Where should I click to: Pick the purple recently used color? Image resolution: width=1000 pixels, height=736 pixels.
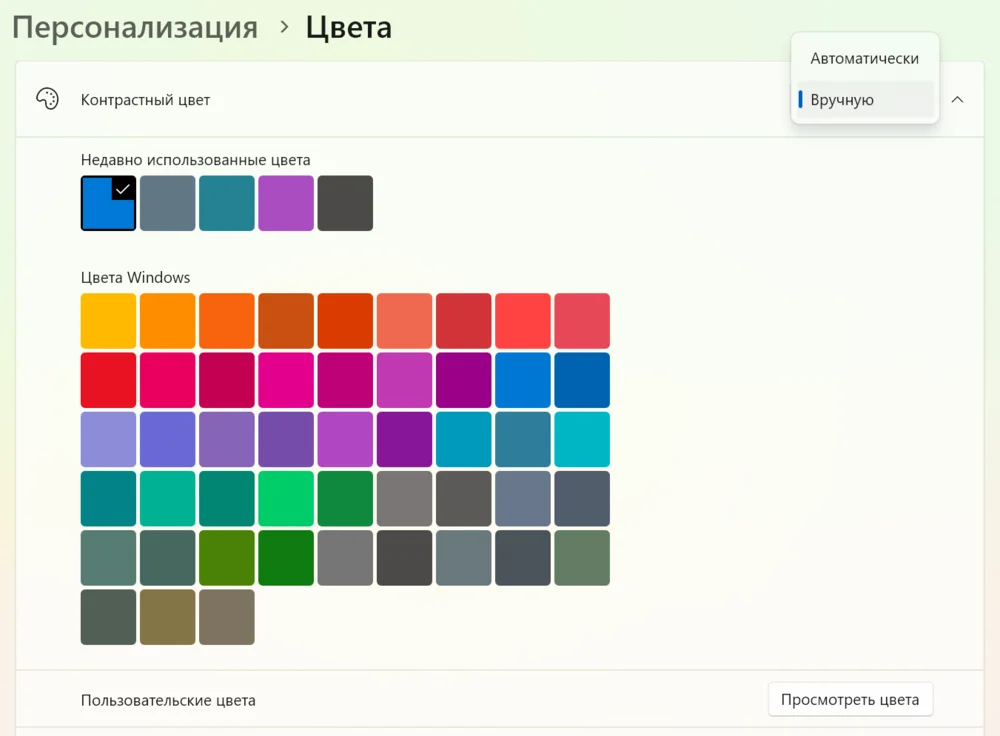[x=286, y=203]
